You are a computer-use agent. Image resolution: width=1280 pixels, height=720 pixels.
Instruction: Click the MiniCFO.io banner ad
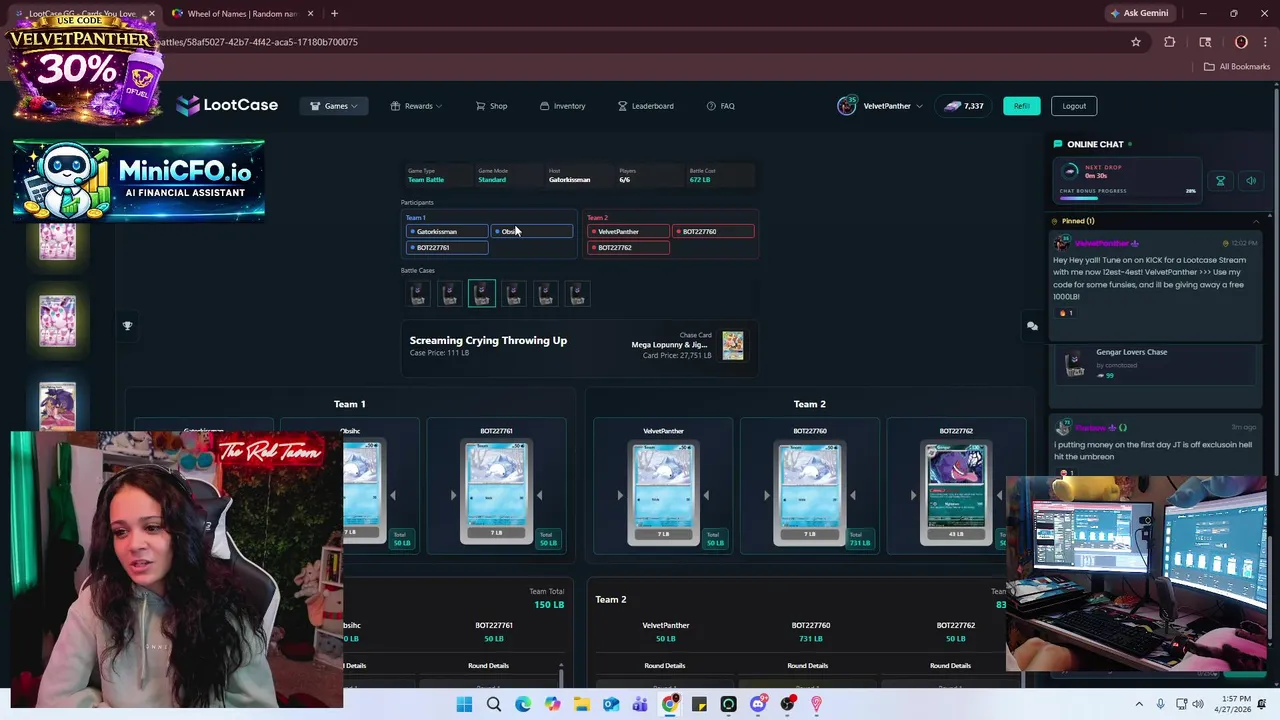(x=139, y=180)
